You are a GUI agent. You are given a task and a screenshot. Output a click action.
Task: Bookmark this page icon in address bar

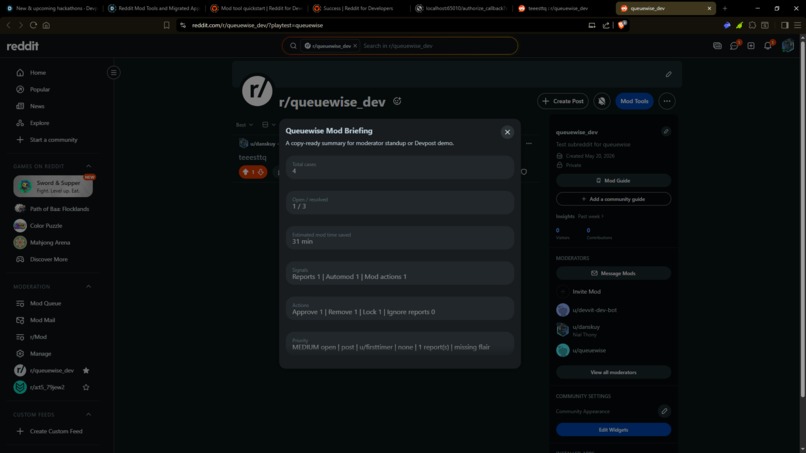(167, 25)
